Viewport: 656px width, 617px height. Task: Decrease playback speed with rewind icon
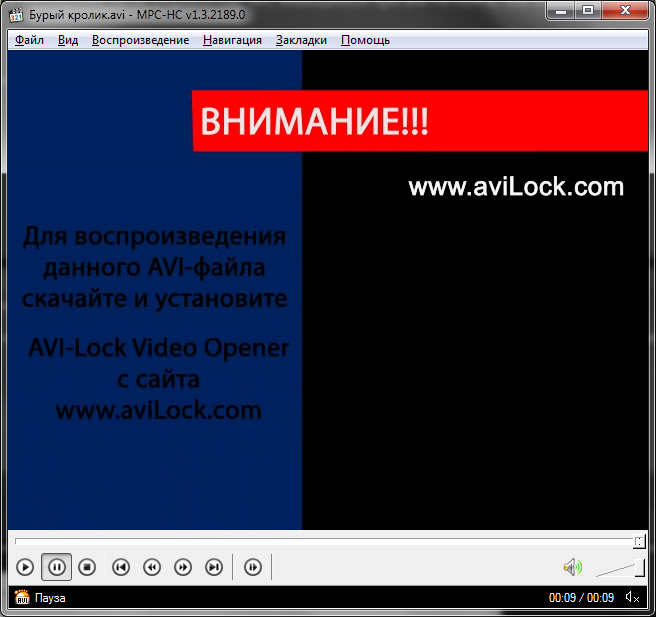(152, 567)
